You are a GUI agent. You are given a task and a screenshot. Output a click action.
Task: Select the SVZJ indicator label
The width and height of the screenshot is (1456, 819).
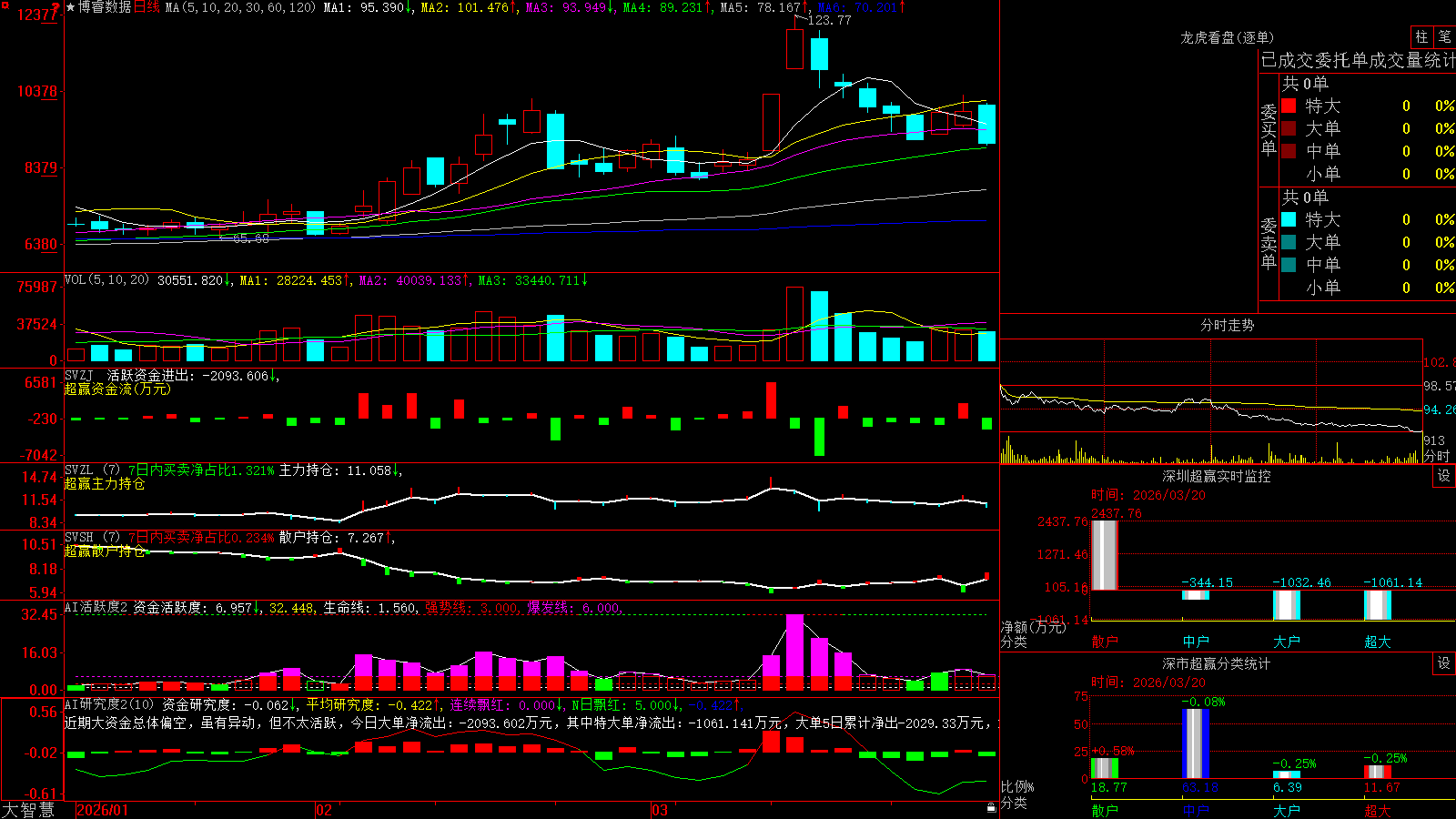point(79,375)
